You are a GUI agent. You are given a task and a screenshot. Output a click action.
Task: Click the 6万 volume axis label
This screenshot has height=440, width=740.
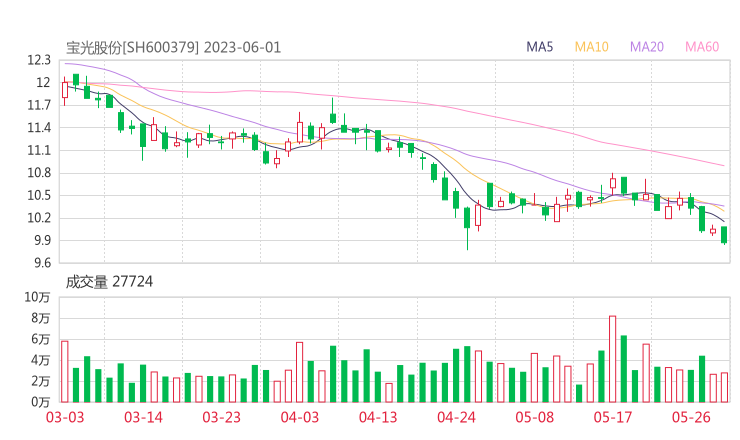coord(41,339)
